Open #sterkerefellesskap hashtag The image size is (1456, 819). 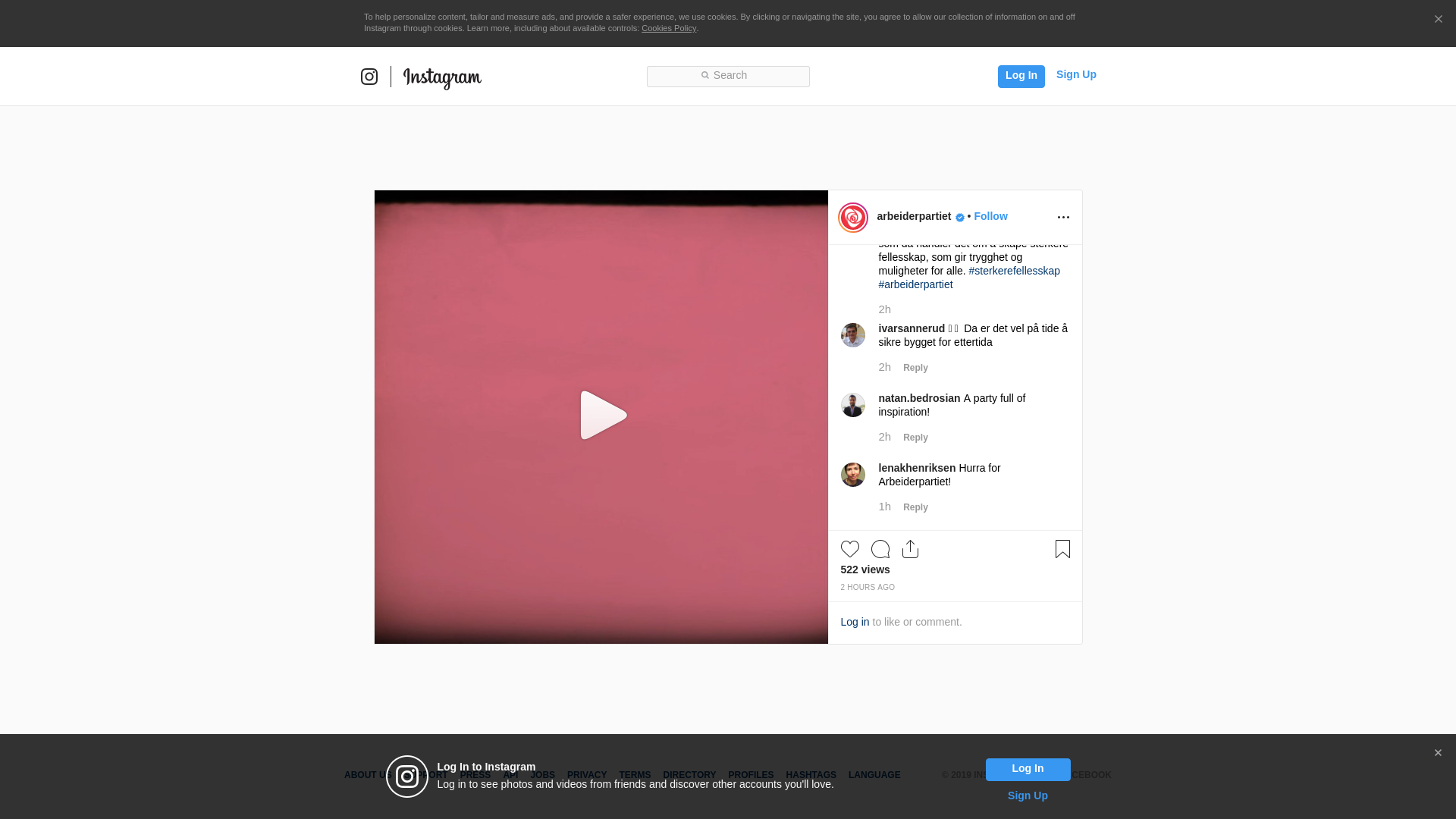(1014, 271)
